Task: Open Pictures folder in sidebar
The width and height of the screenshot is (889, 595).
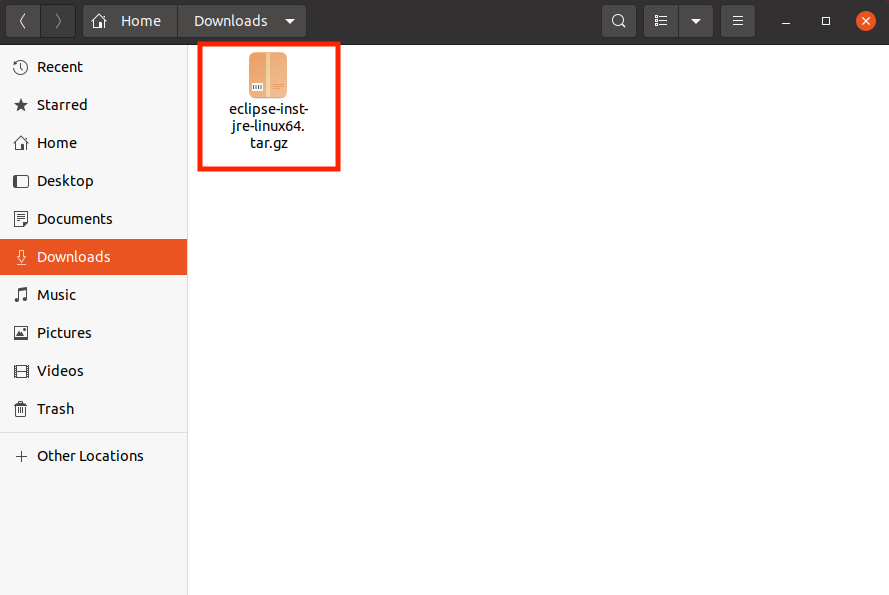Action: point(94,333)
